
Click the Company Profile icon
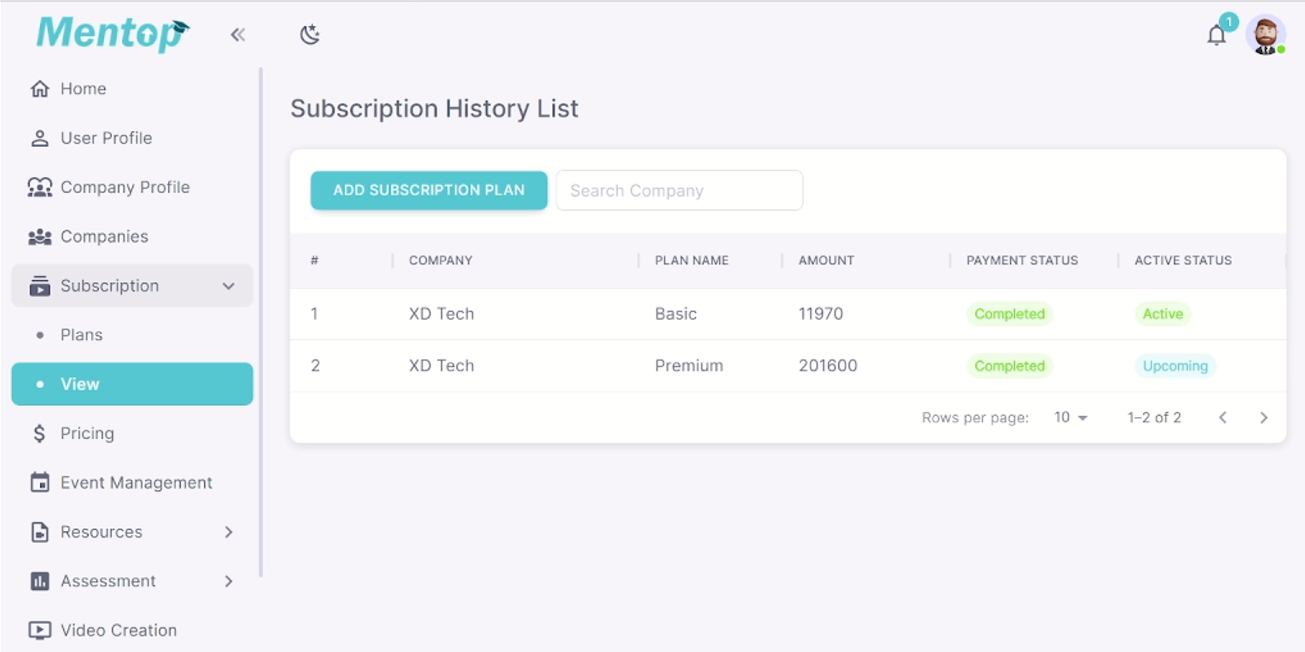pyautogui.click(x=40, y=187)
